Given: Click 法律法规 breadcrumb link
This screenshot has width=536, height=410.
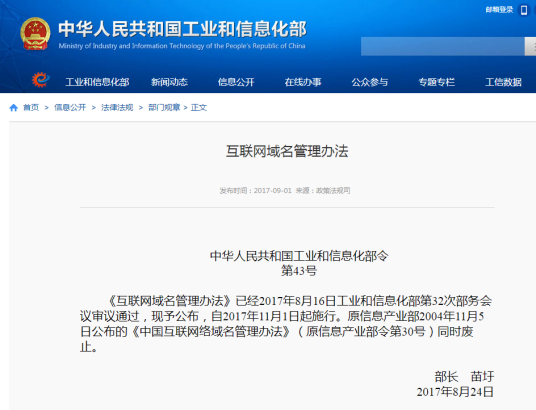Looking at the screenshot, I should tap(117, 108).
